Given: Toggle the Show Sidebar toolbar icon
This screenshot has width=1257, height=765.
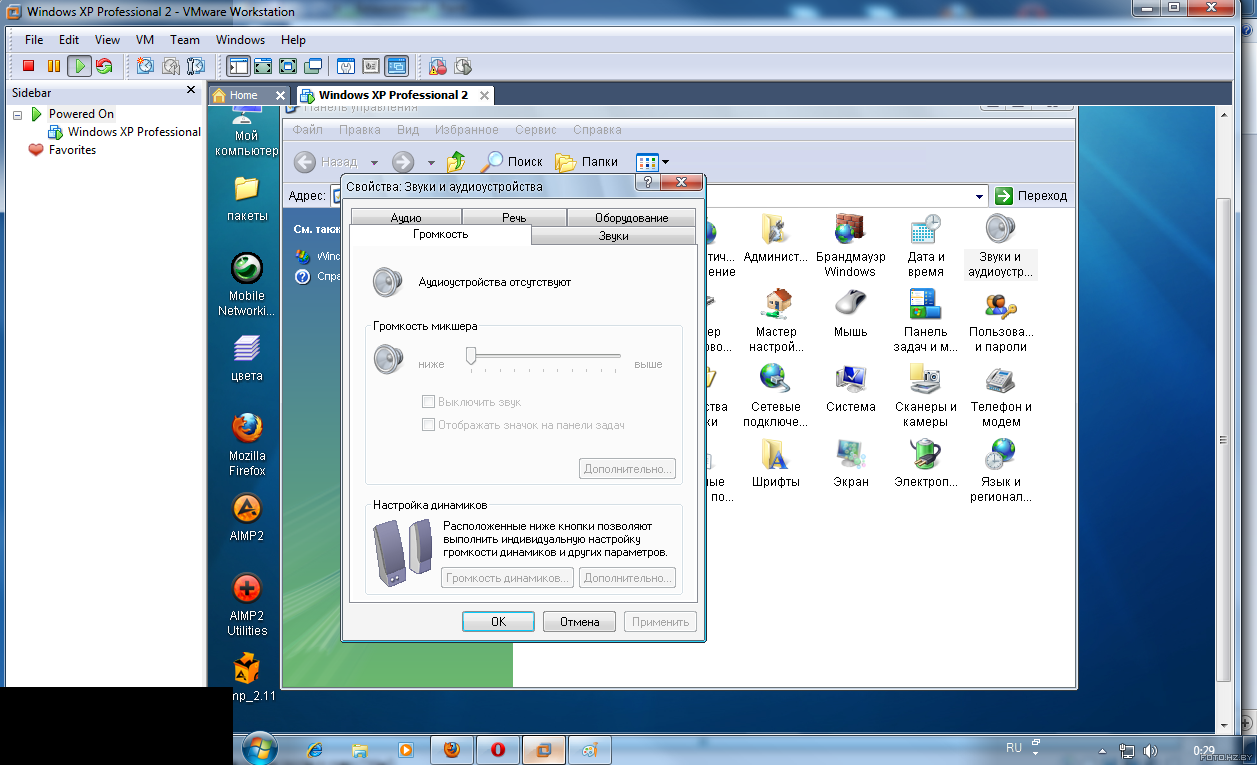Looking at the screenshot, I should point(238,66).
